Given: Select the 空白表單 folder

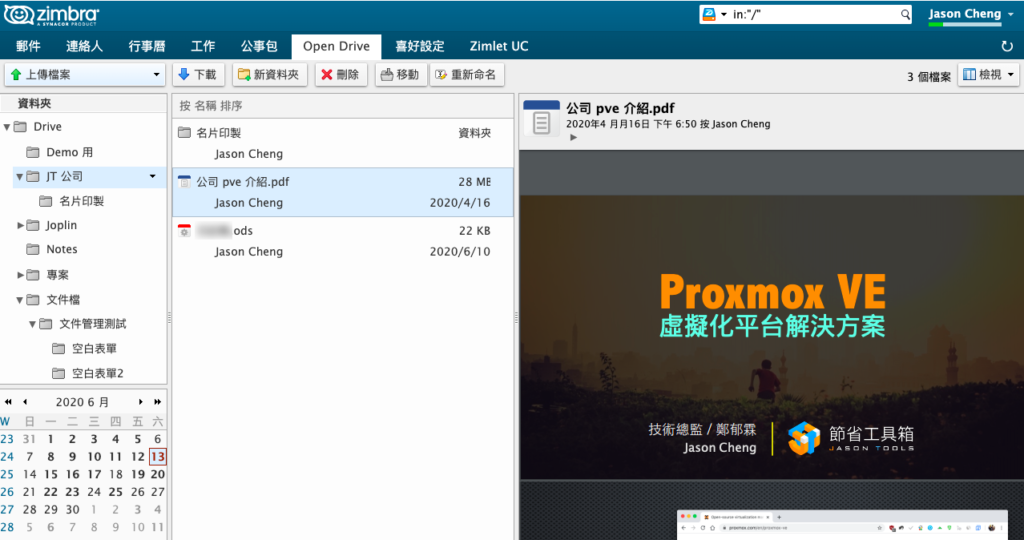Looking at the screenshot, I should pyautogui.click(x=94, y=349).
